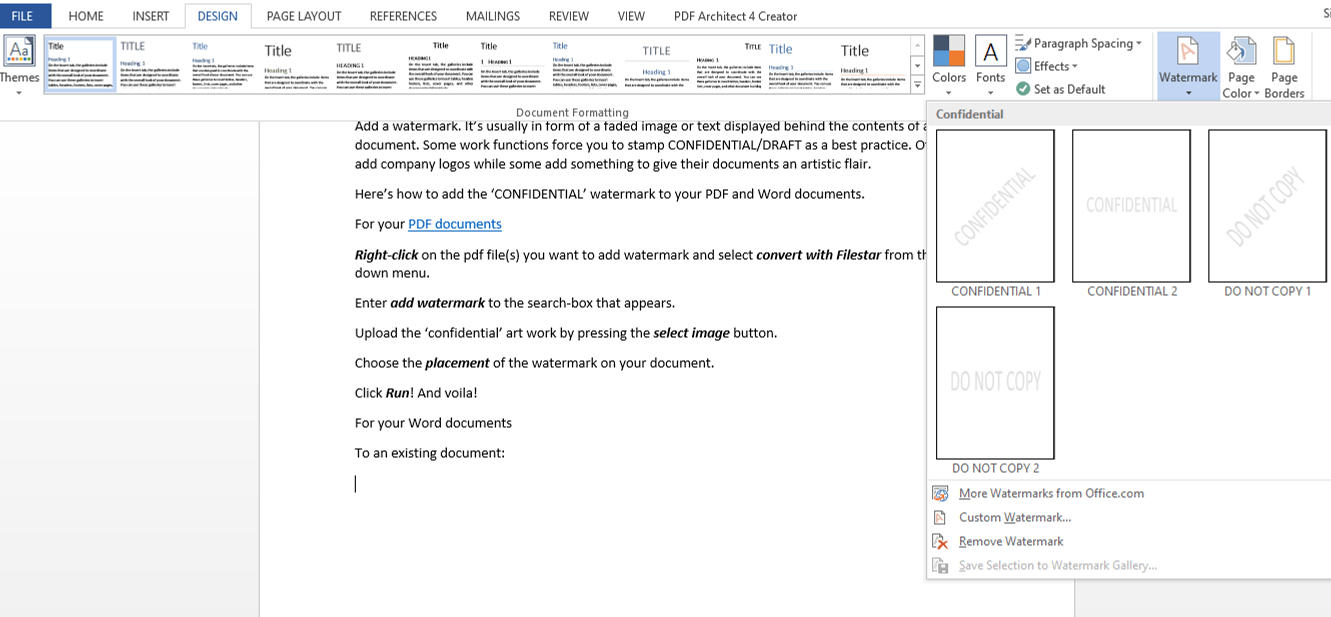1331x617 pixels.
Task: Open the Effects icon in ribbon
Action: (1023, 66)
